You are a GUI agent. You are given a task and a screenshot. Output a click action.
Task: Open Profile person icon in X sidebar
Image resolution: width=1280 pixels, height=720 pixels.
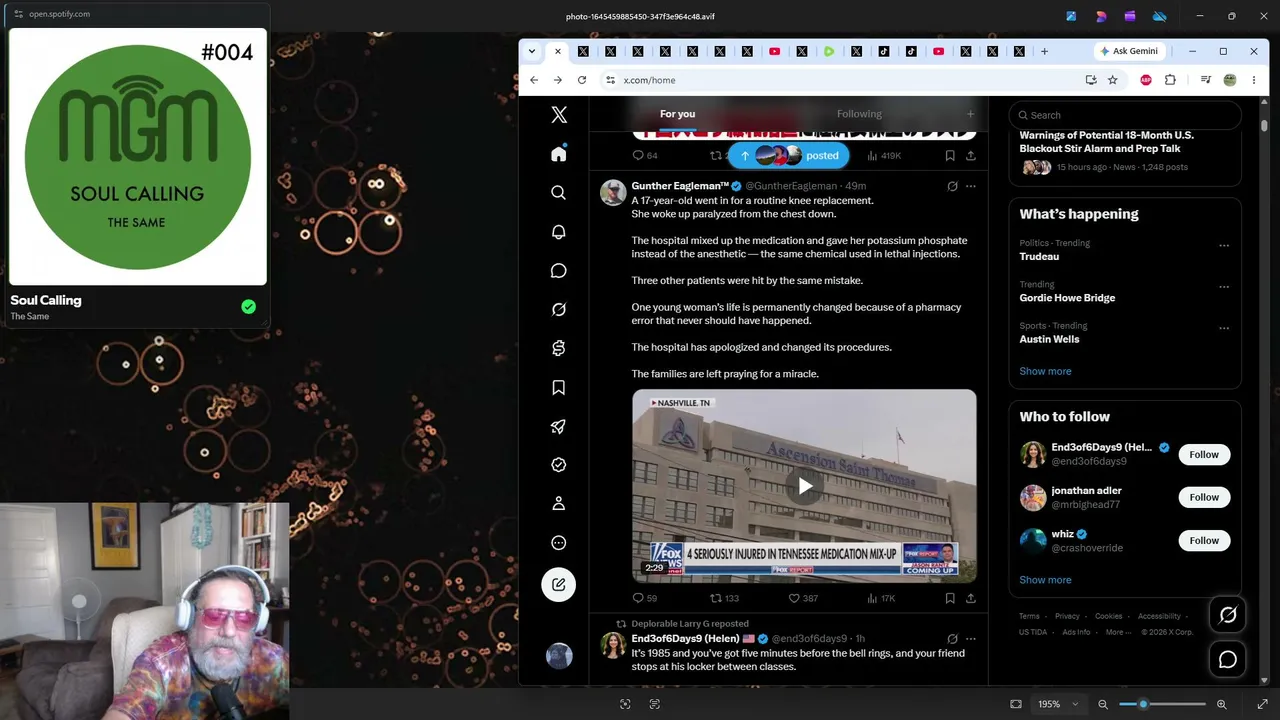click(x=559, y=504)
